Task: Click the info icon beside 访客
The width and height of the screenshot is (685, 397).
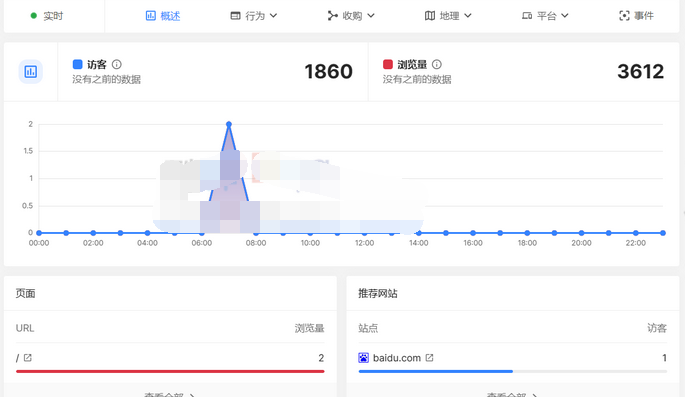Action: pos(117,65)
